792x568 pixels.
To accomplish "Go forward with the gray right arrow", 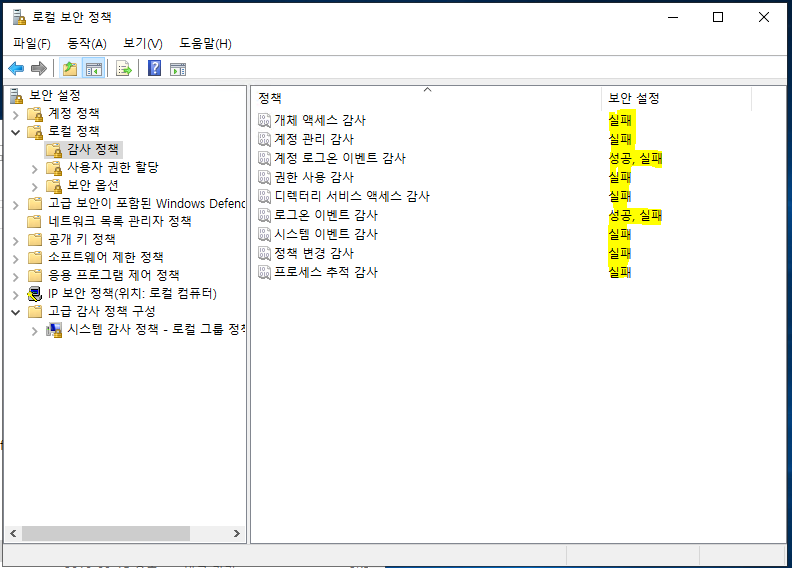I will (x=39, y=69).
